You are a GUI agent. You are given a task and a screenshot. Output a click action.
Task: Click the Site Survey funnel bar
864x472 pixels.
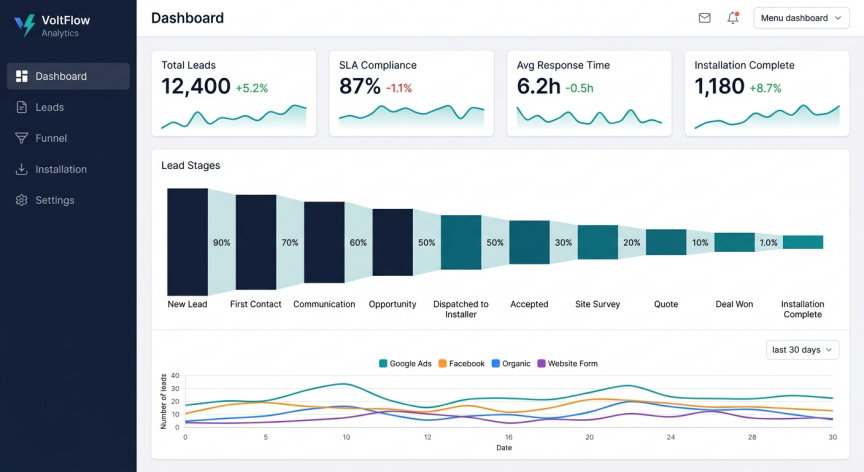598,242
